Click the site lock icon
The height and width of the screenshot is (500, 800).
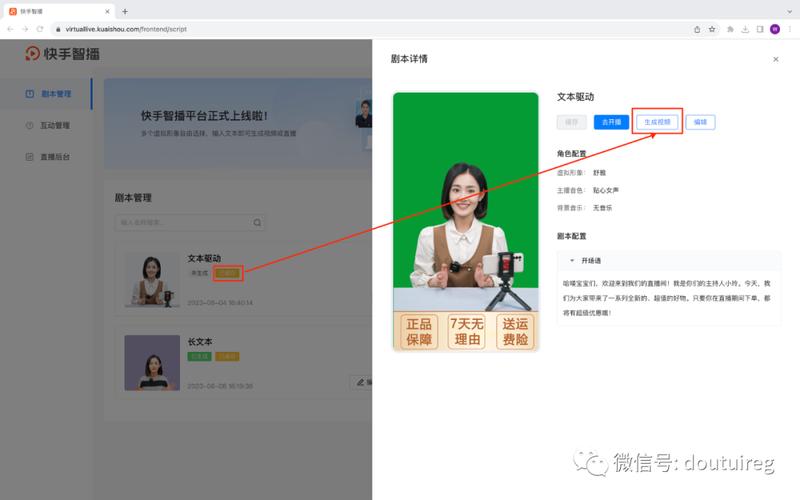tap(58, 29)
